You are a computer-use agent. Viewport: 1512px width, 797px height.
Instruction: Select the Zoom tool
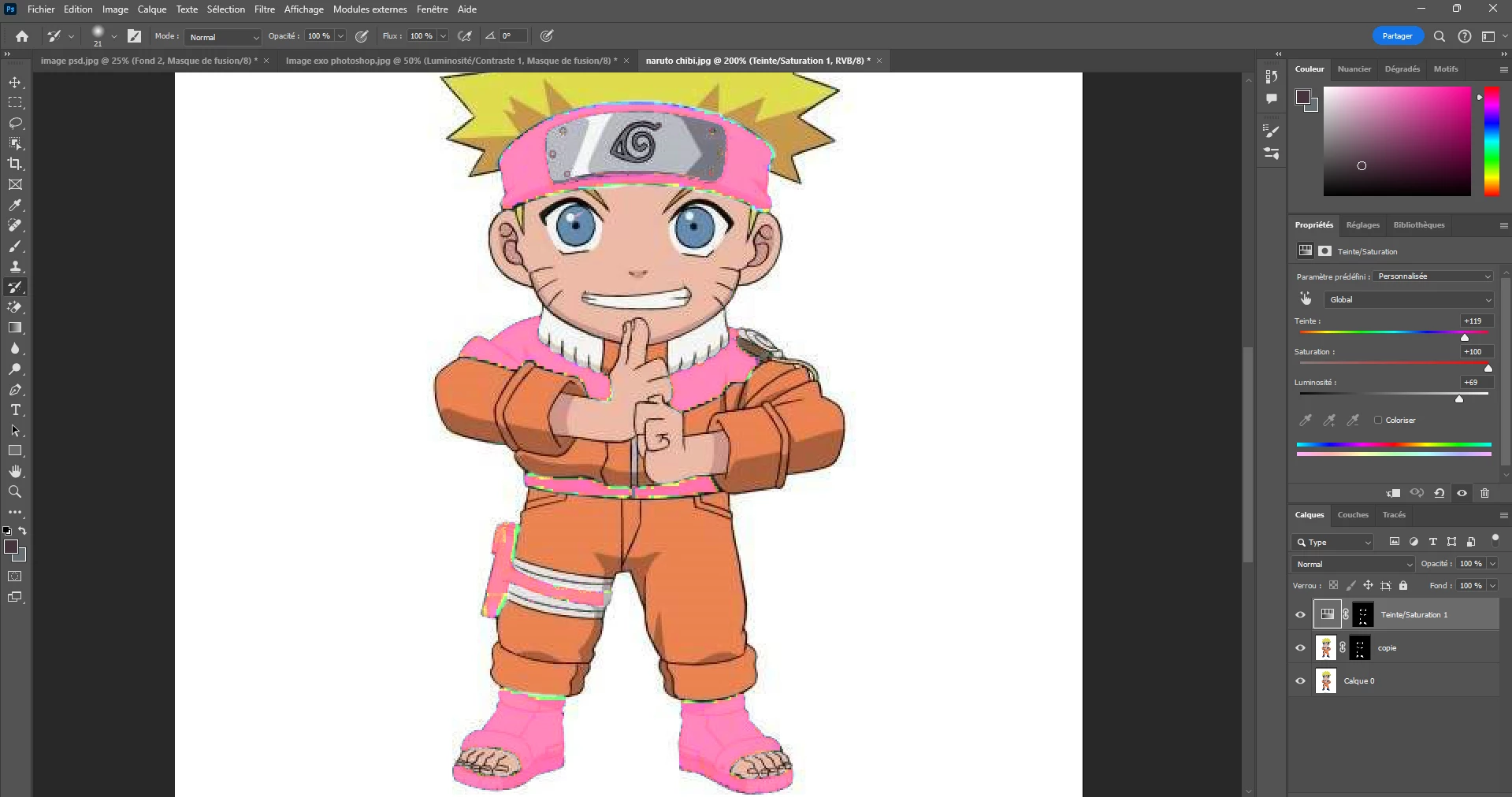15,492
